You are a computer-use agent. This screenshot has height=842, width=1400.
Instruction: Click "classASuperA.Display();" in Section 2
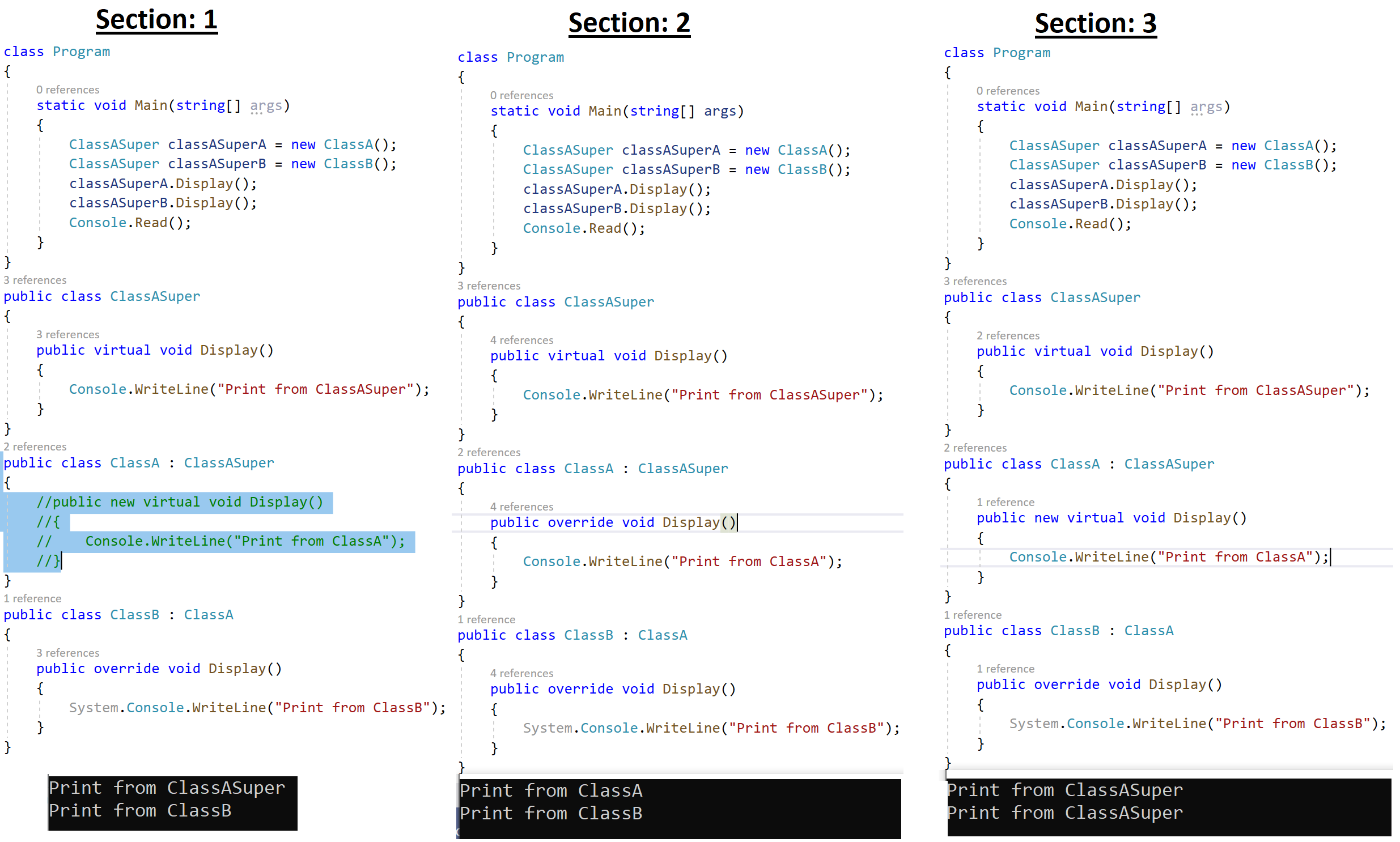coord(617,189)
